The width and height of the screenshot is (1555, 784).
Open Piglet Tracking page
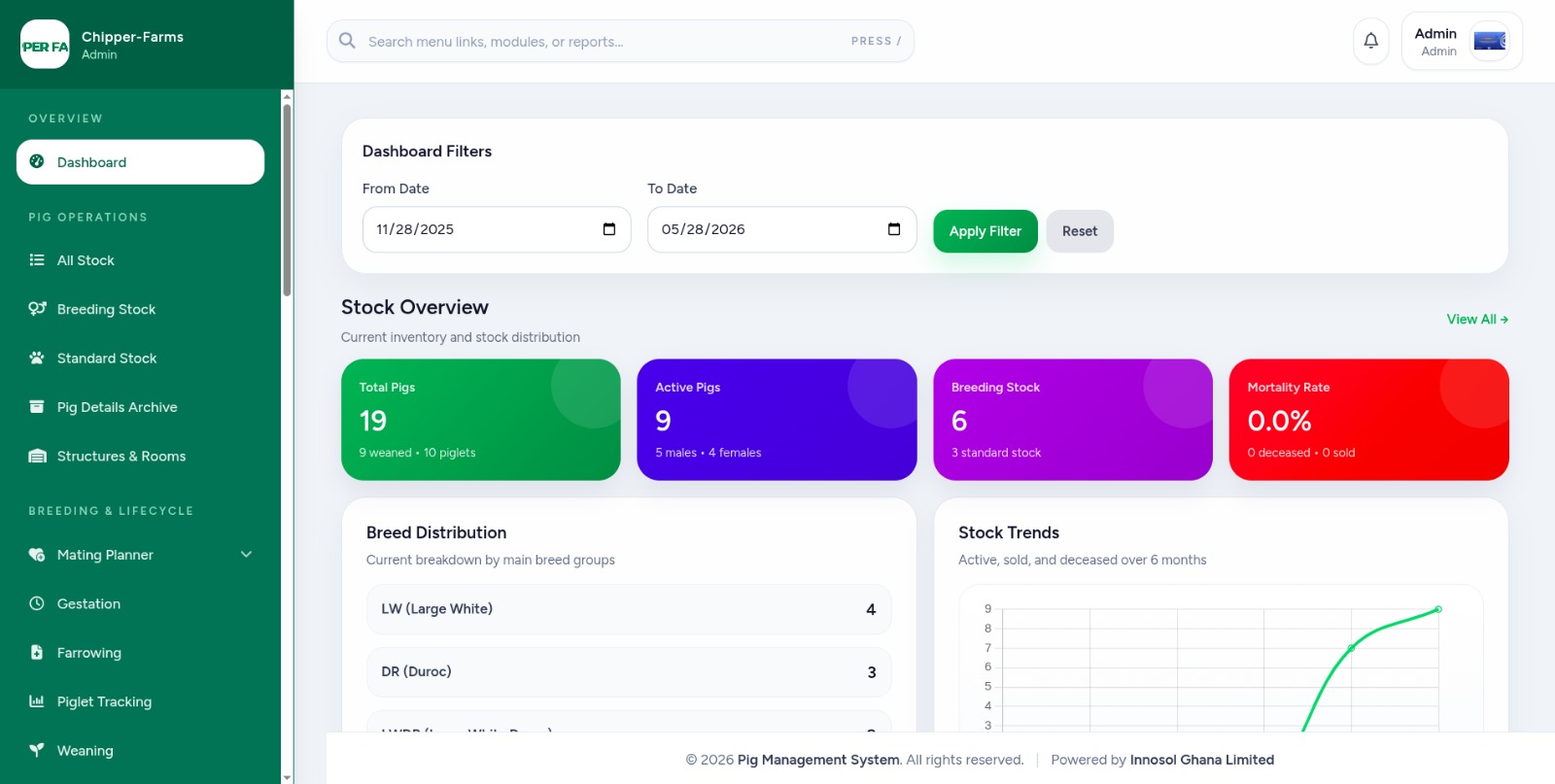(x=140, y=701)
